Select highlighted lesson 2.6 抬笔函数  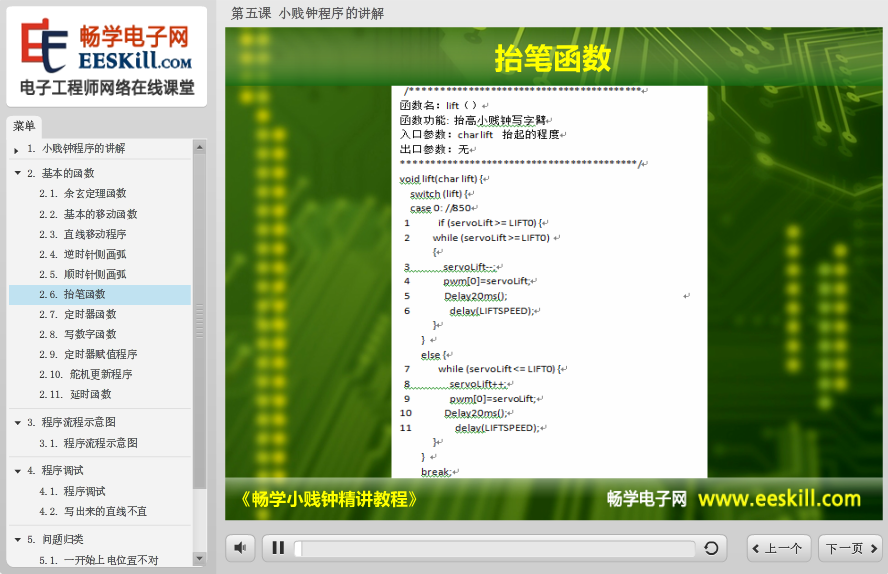click(x=100, y=294)
